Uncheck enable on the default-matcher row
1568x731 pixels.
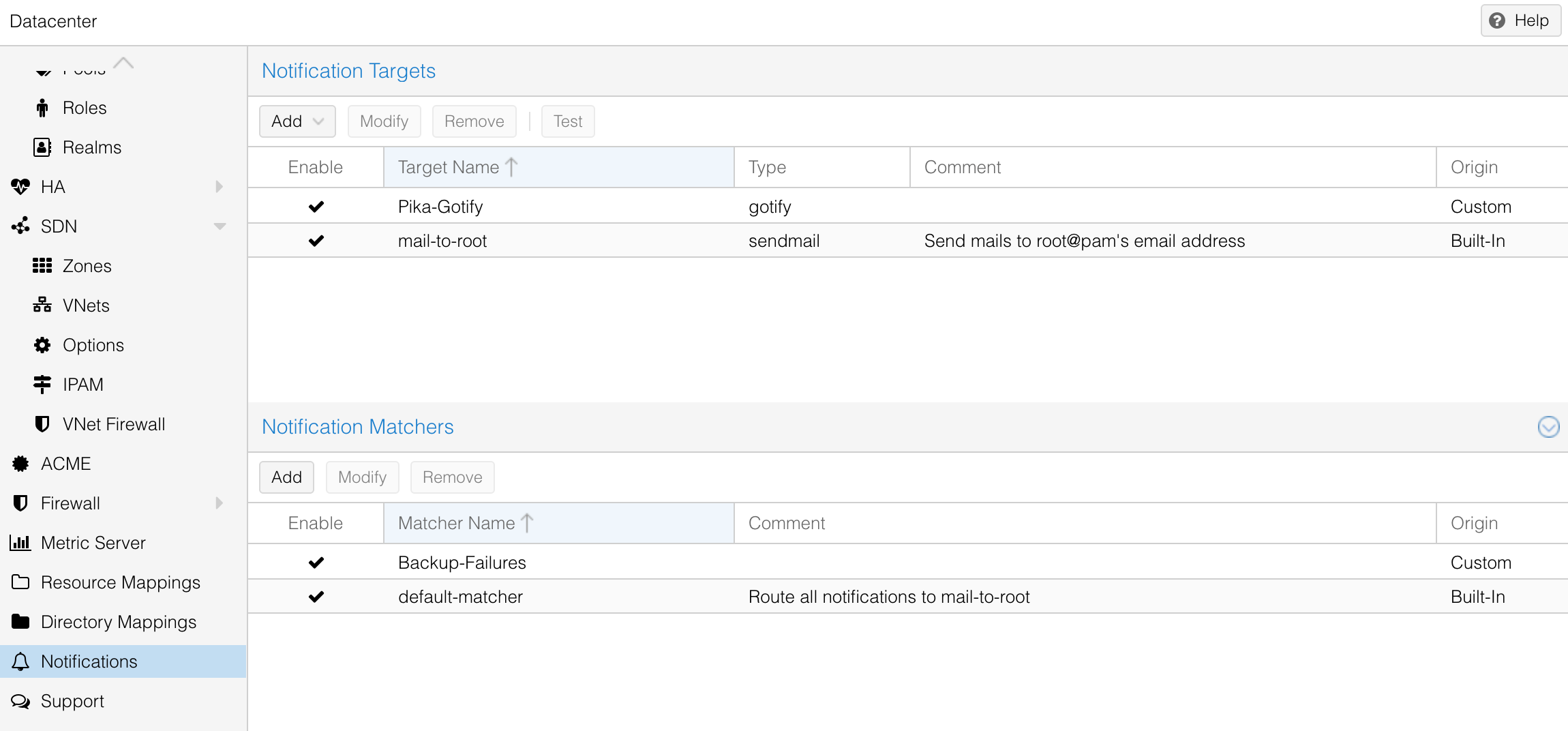tap(316, 596)
